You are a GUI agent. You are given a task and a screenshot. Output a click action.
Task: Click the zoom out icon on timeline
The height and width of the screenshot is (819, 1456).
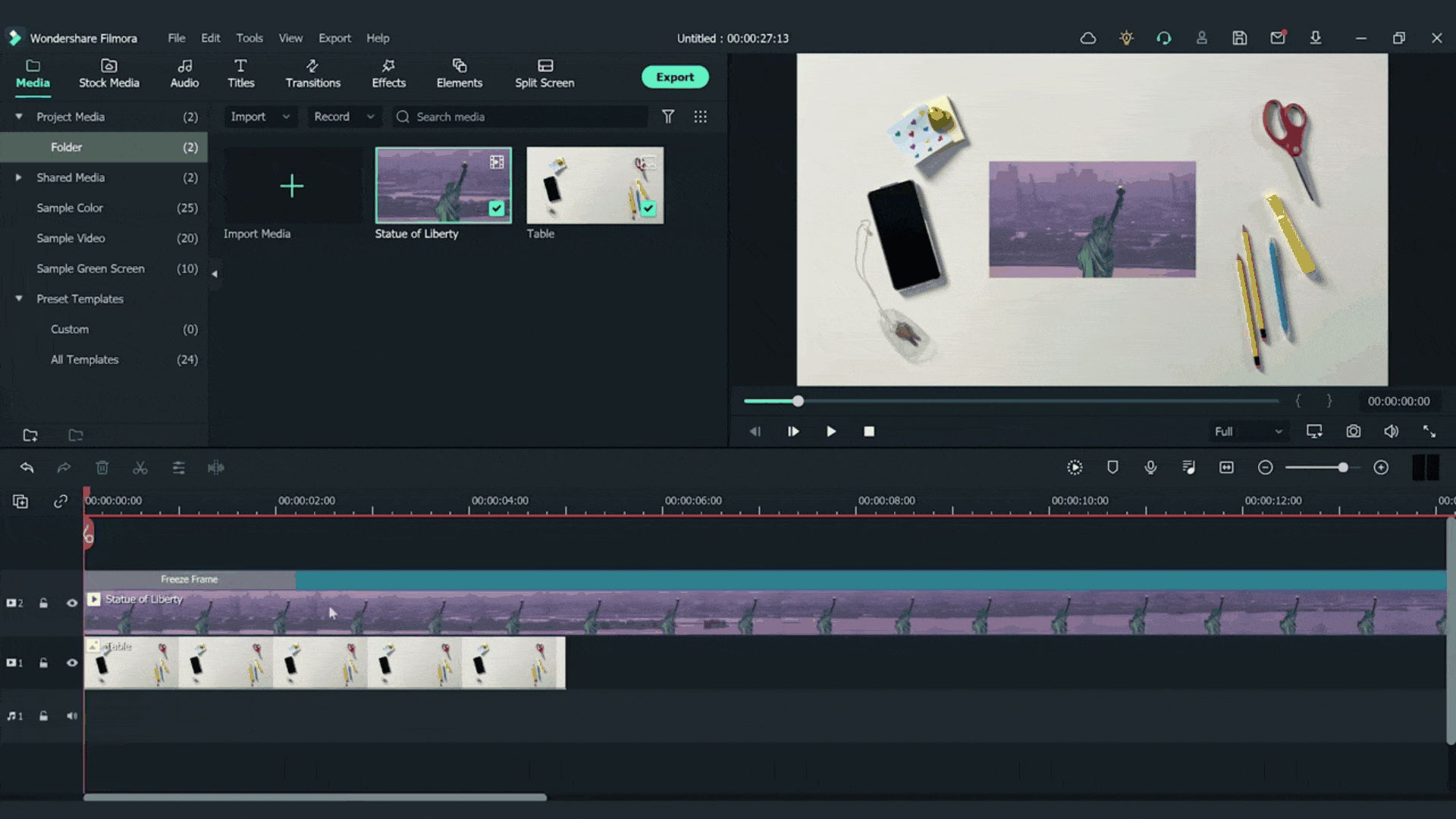(1264, 467)
